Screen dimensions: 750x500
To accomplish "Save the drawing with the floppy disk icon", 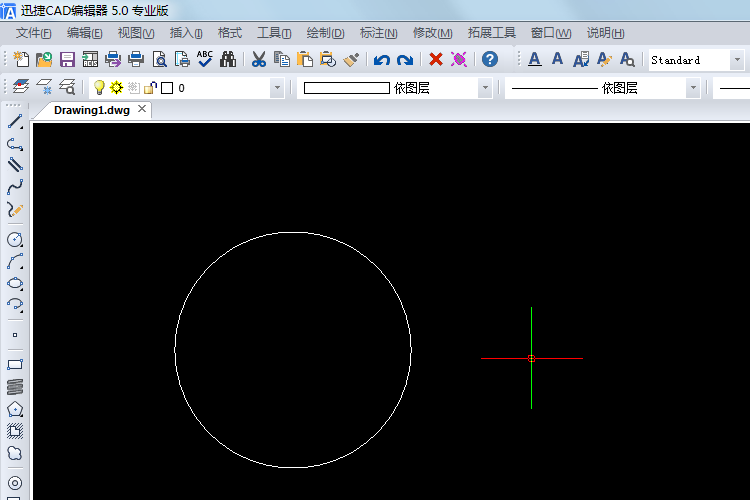I will pyautogui.click(x=67, y=59).
